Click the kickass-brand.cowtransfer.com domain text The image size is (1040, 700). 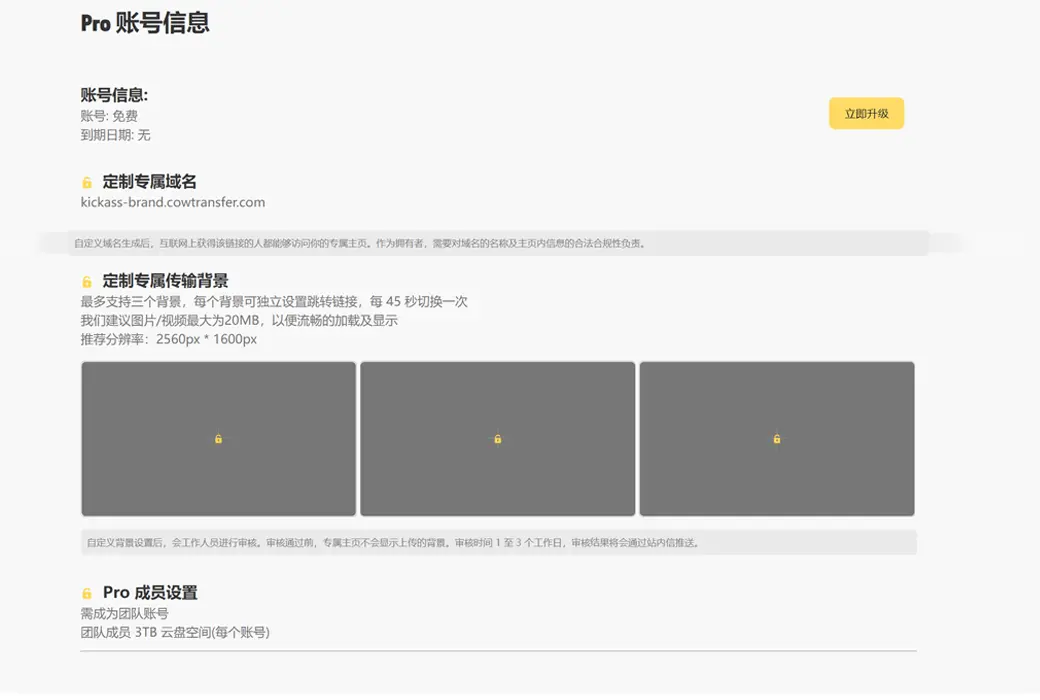(172, 202)
